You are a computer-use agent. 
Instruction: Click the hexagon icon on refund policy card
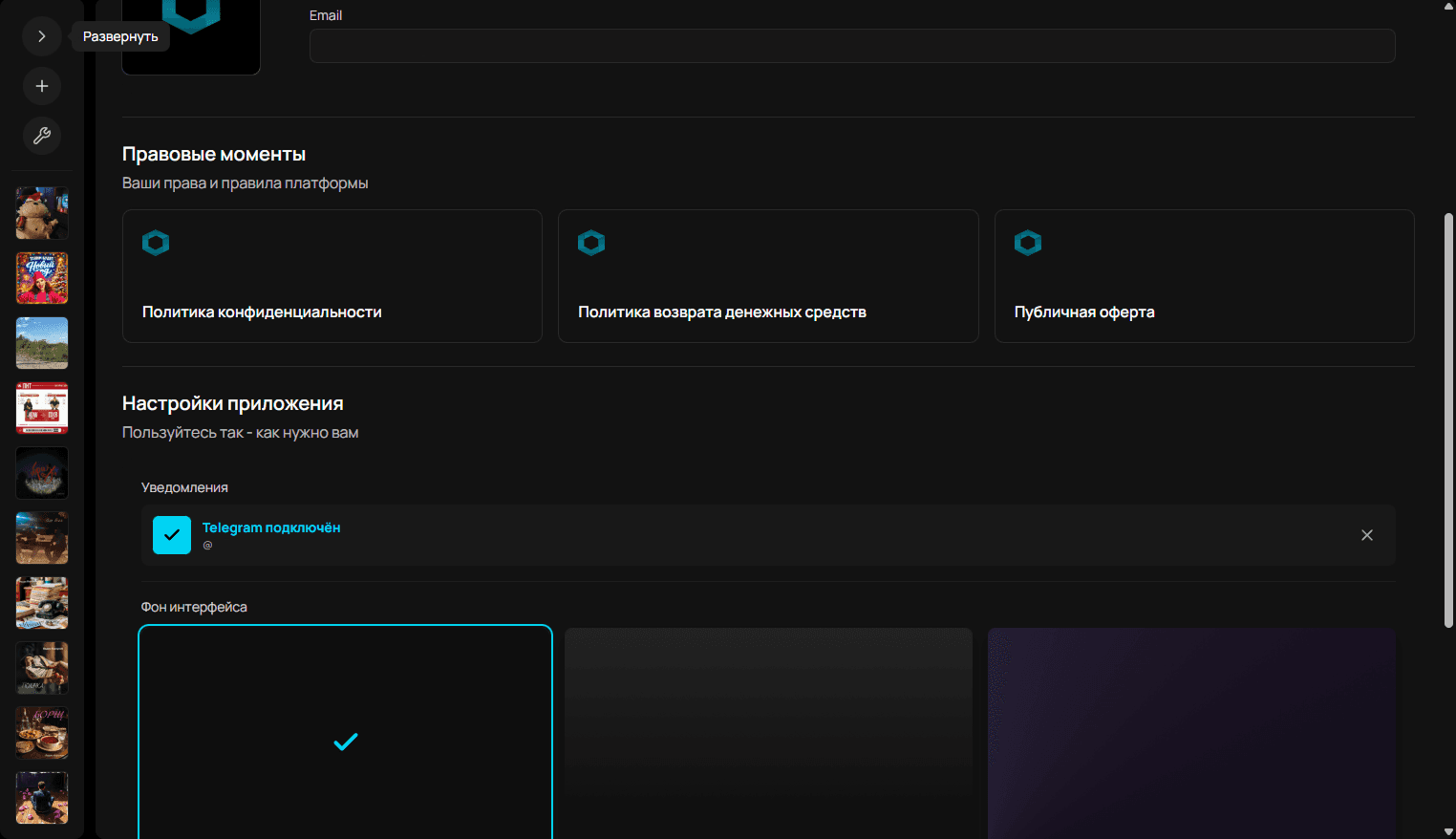tap(591, 243)
